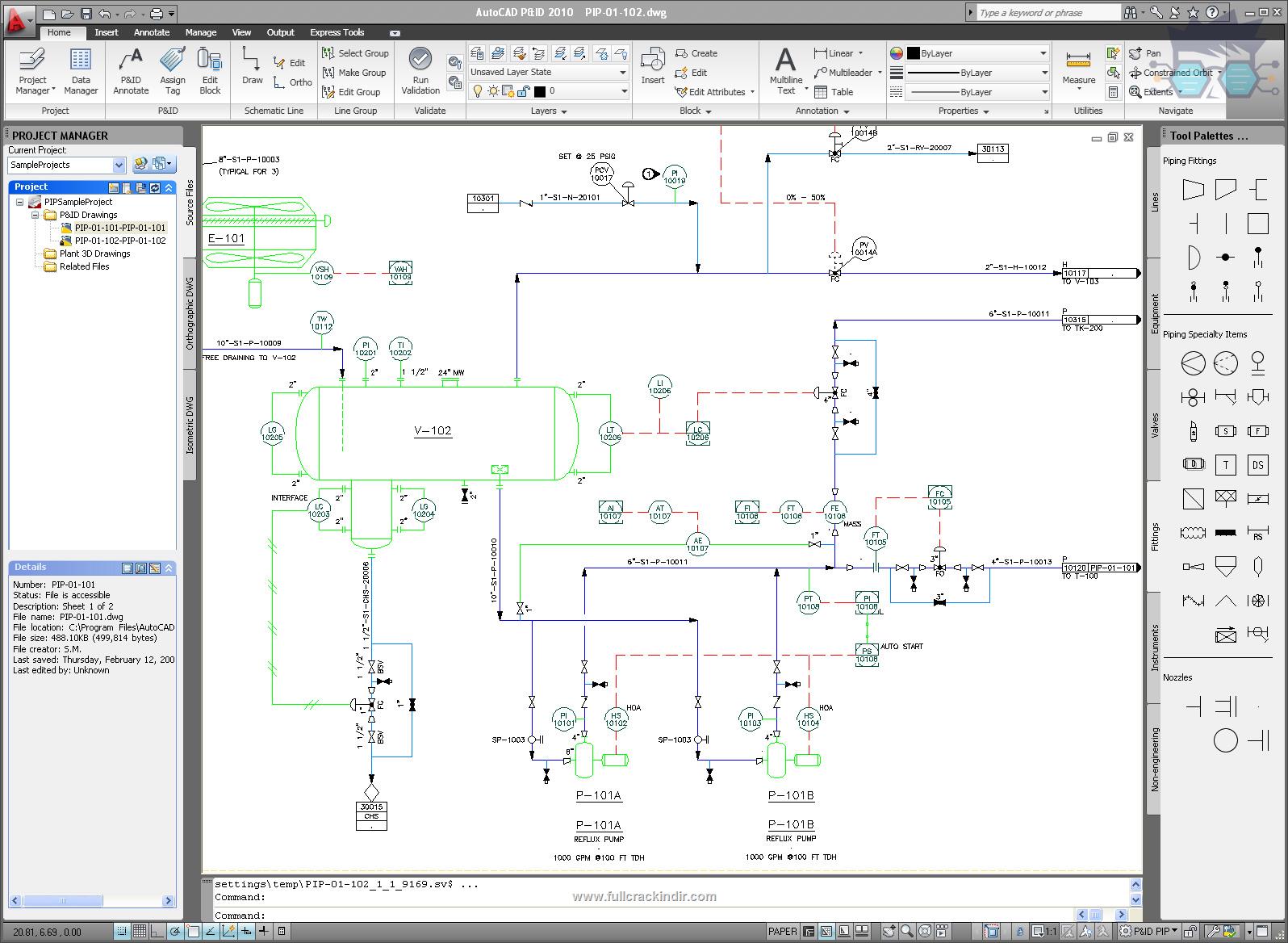Click the Edit Attributes button

(x=713, y=92)
